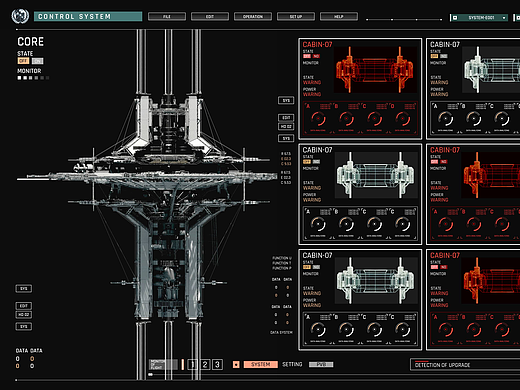Select page 2 in bottom bar
The width and height of the screenshot is (520, 390).
point(205,364)
